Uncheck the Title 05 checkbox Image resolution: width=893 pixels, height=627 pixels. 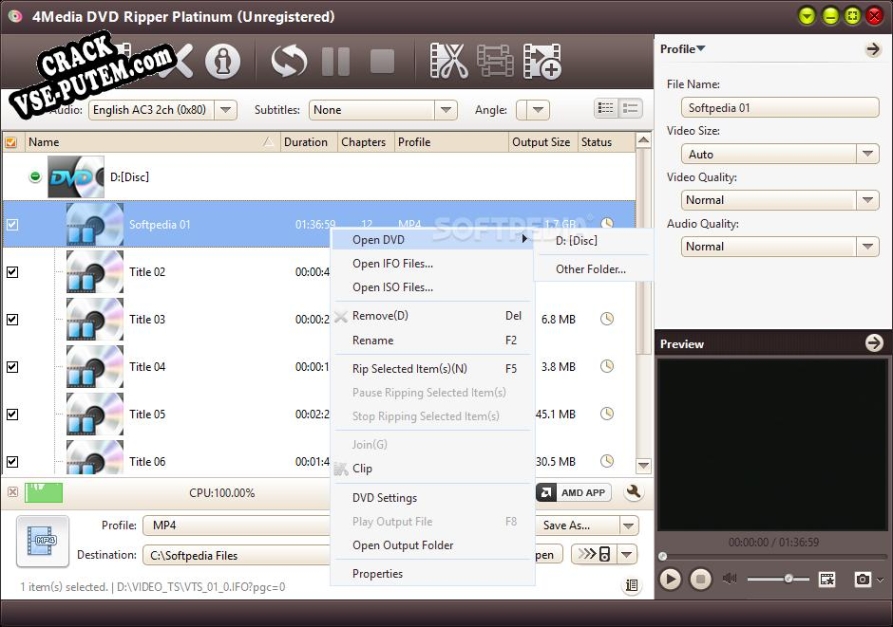pyautogui.click(x=12, y=413)
